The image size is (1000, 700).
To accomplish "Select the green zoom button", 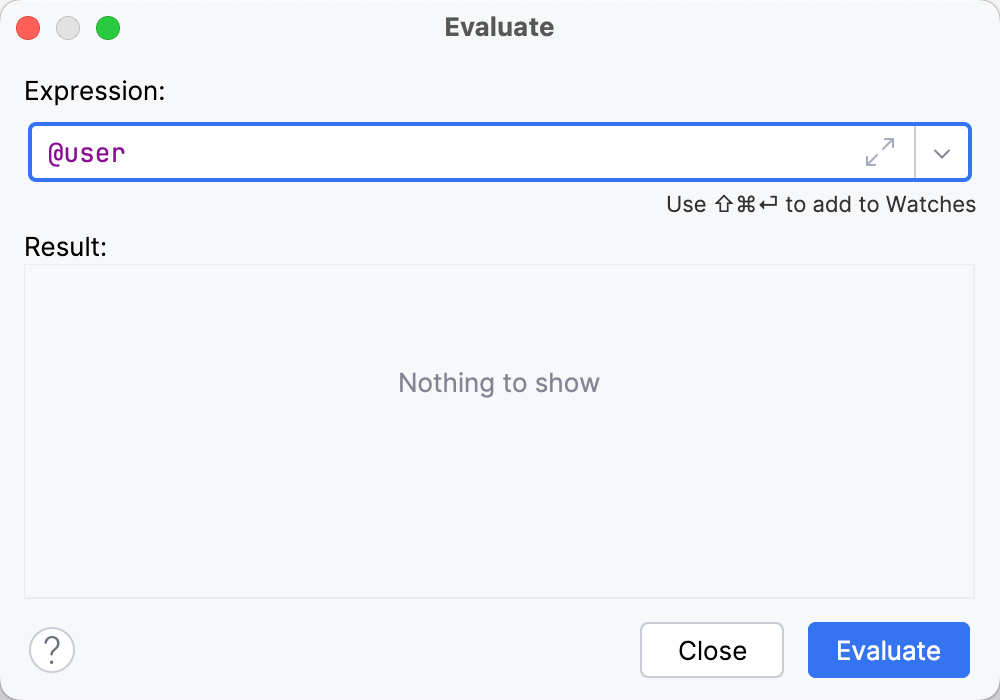I will [108, 28].
